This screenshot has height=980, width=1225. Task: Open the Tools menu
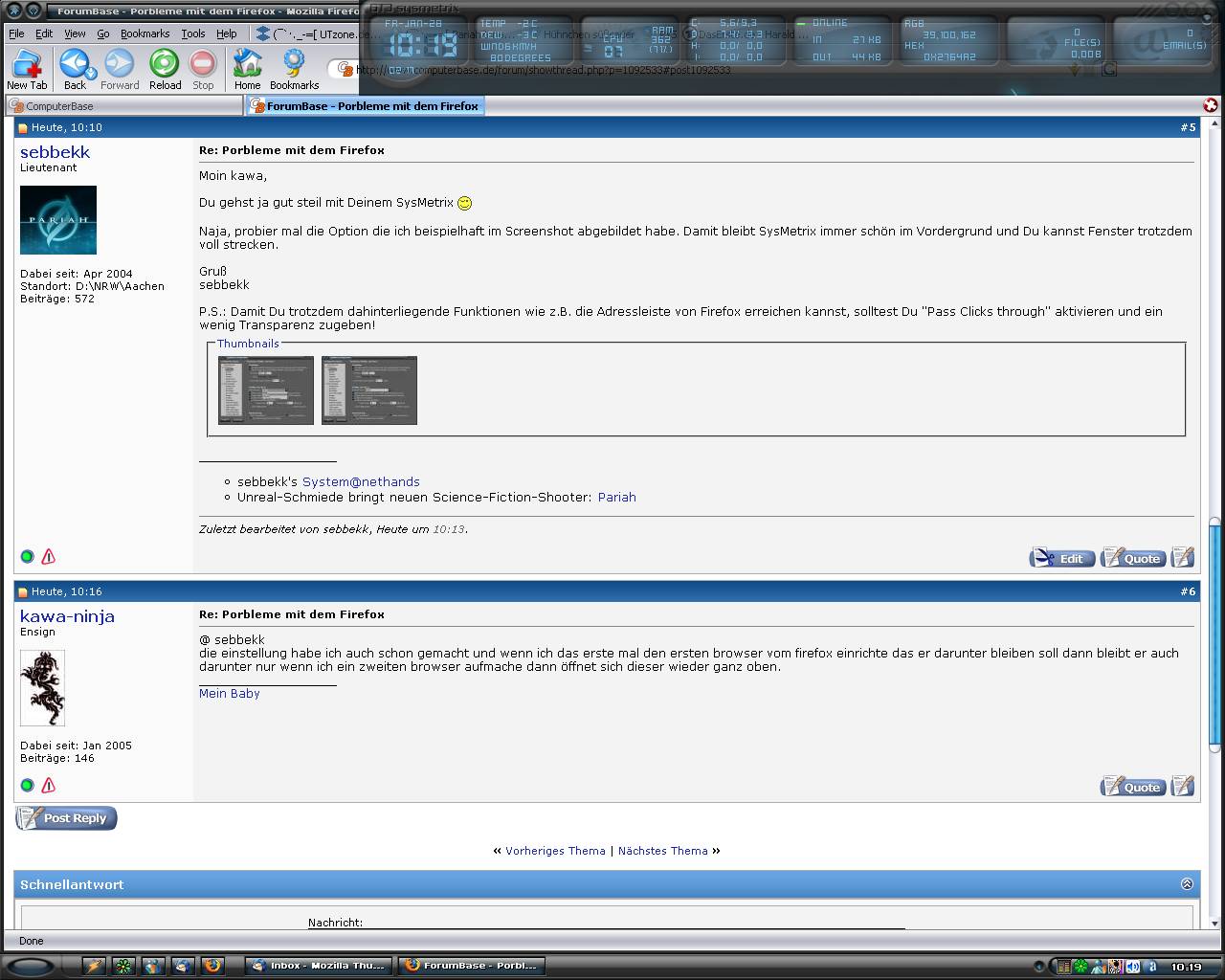coord(192,33)
